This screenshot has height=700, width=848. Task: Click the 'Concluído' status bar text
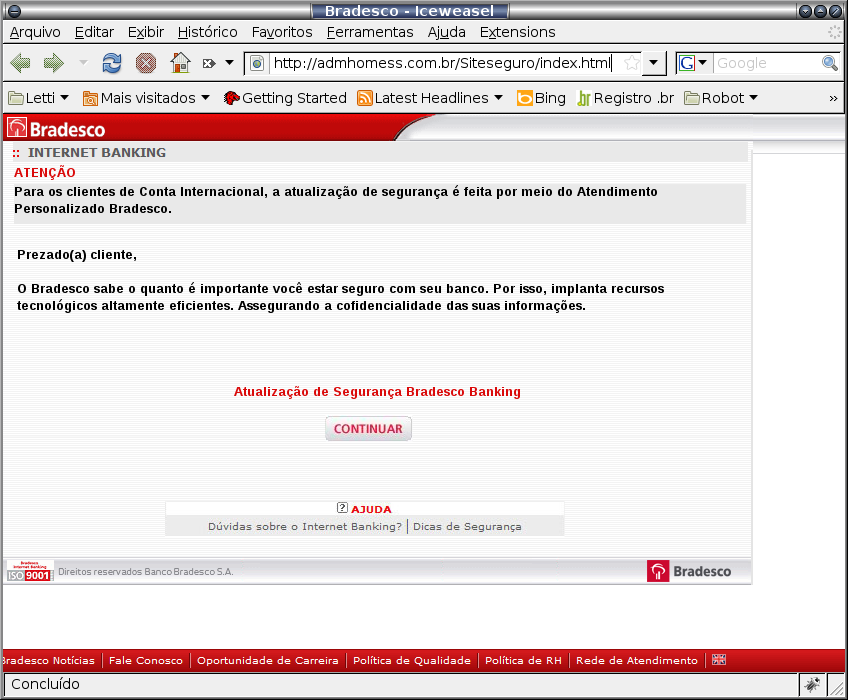[45, 684]
